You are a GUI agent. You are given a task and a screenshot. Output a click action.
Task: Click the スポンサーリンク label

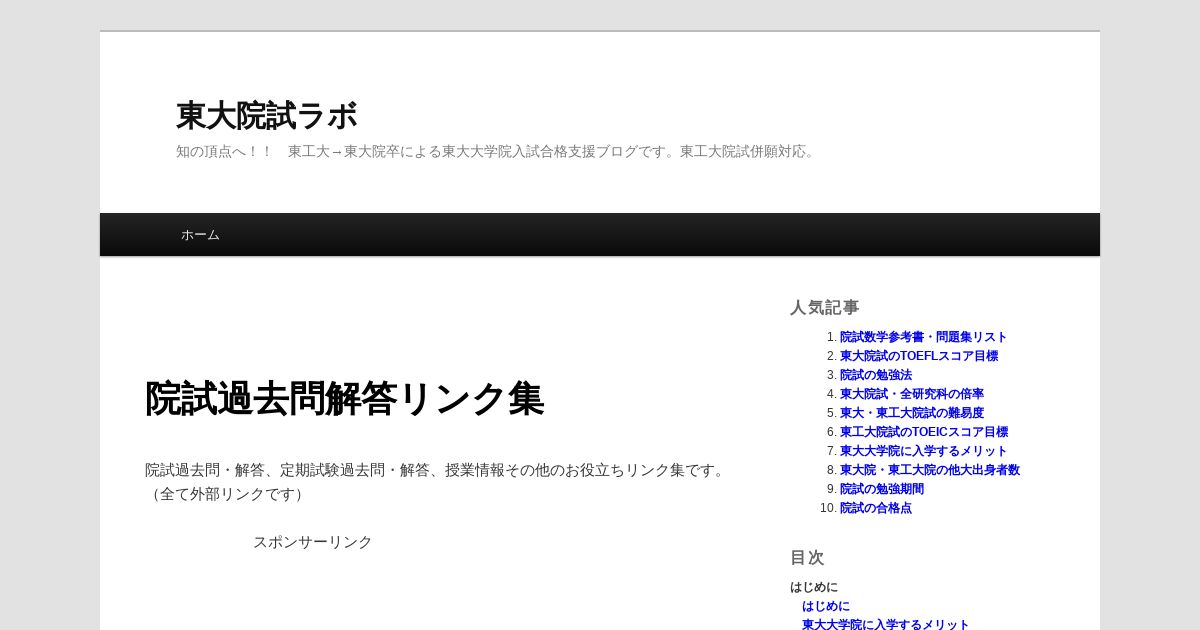tap(313, 542)
